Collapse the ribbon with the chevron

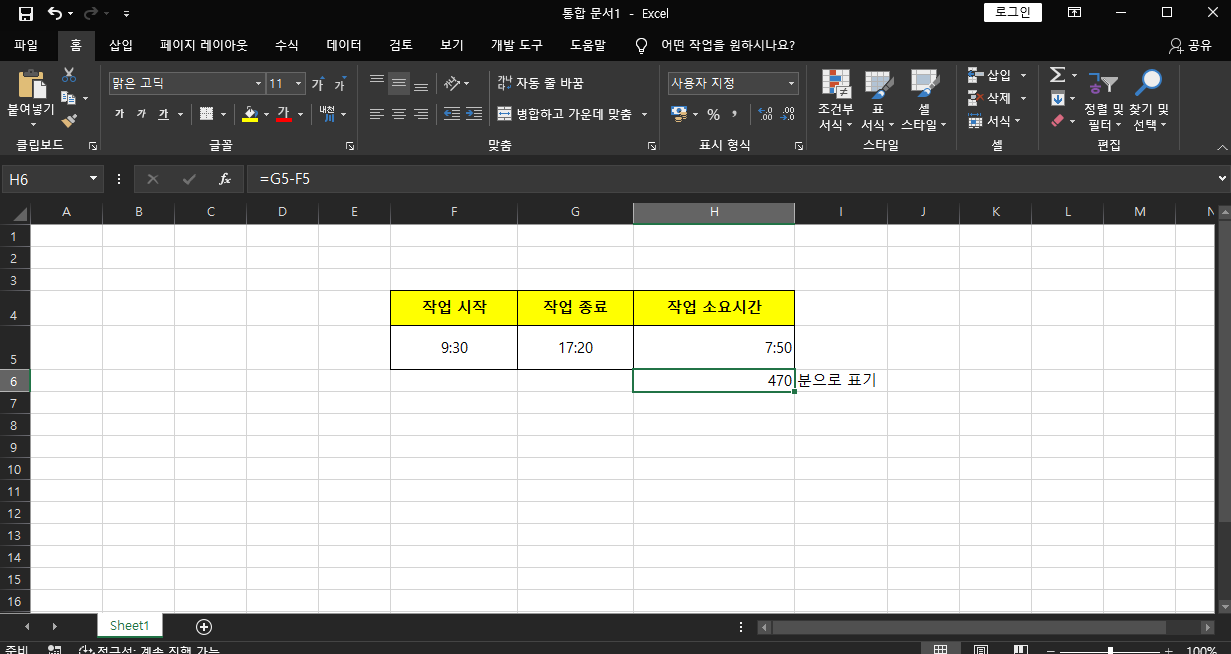[1221, 146]
